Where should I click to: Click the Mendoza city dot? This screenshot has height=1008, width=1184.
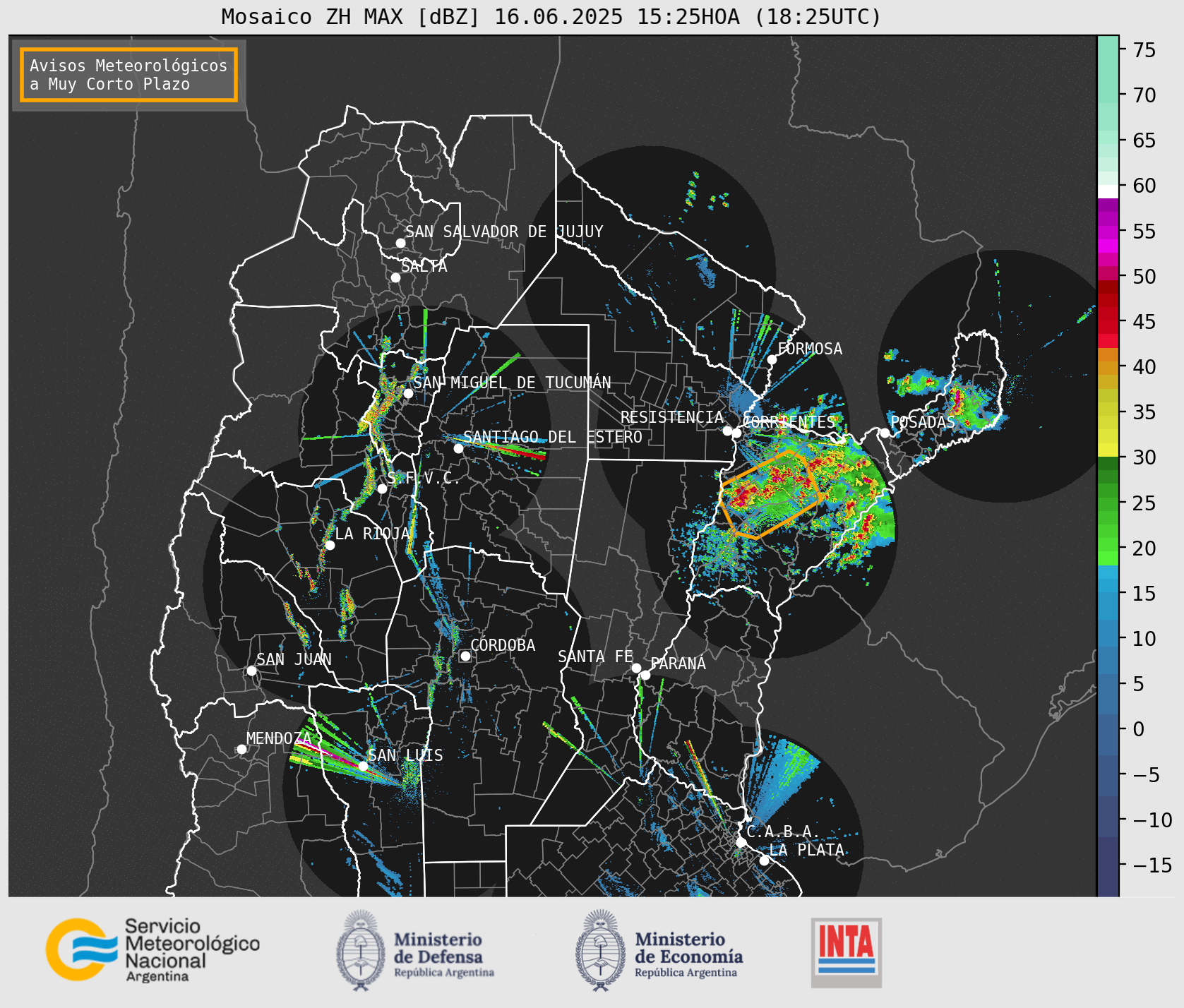click(x=241, y=749)
